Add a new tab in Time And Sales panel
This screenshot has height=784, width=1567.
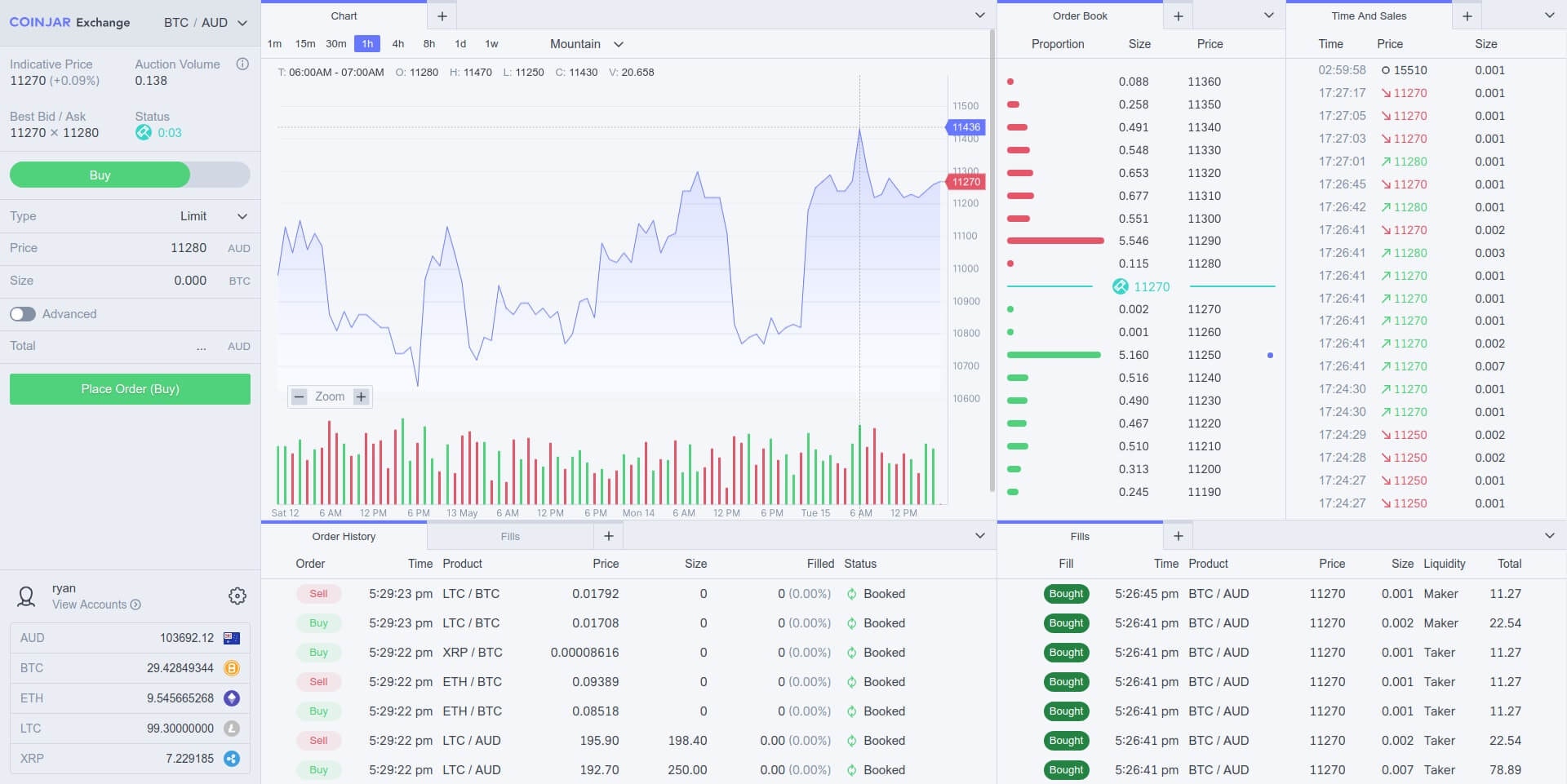[1467, 16]
